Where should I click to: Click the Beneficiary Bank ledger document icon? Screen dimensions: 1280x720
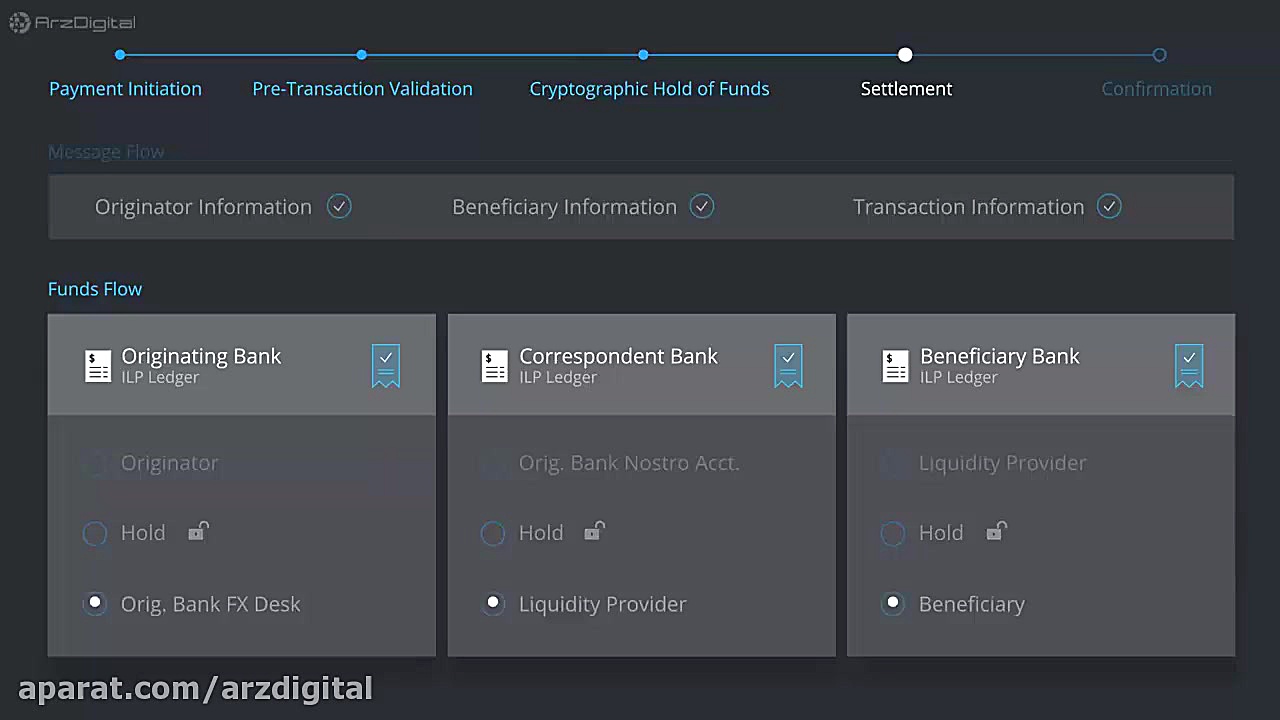(895, 366)
